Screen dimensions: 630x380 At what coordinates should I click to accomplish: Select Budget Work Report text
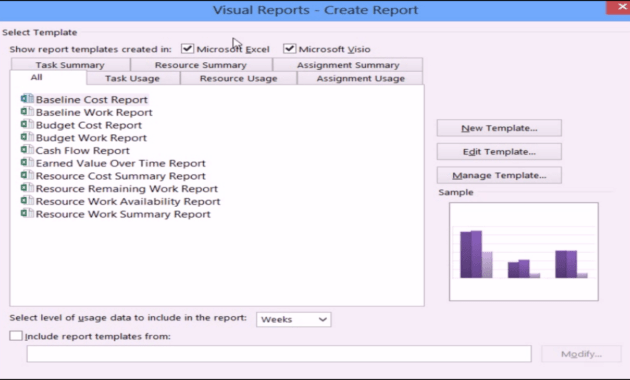(91, 138)
